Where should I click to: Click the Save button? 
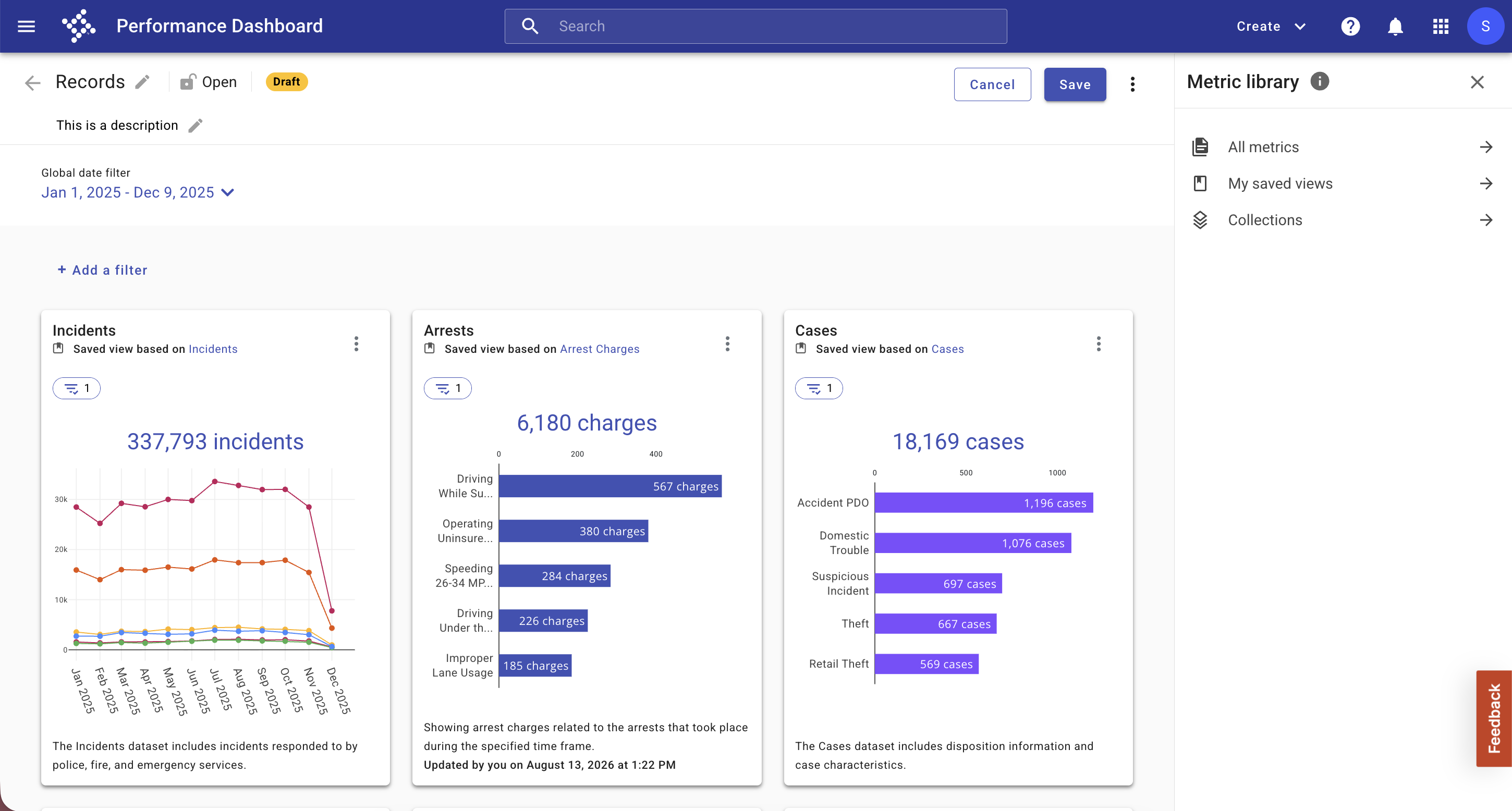point(1075,84)
